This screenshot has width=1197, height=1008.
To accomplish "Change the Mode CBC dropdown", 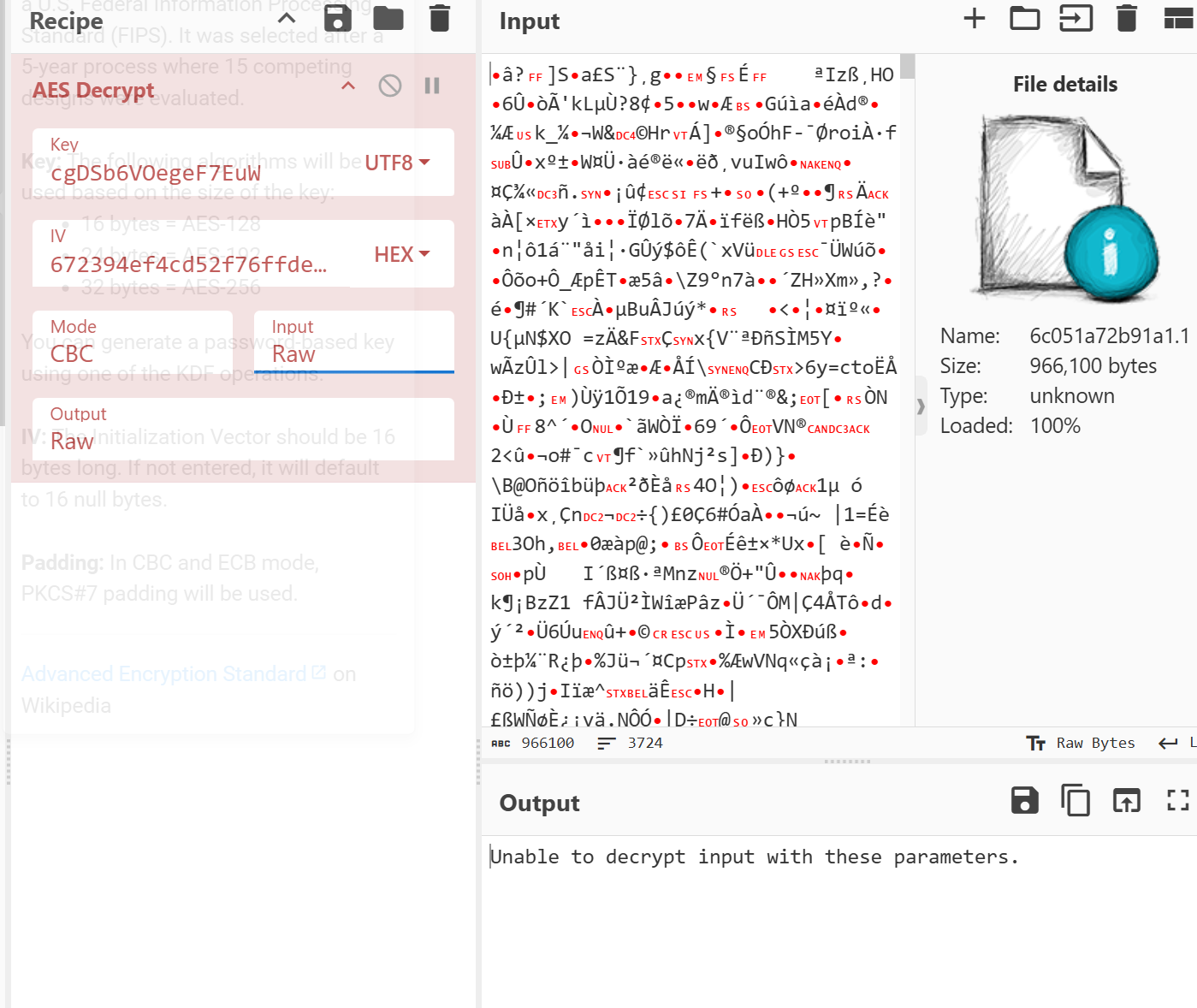I will pyautogui.click(x=133, y=341).
